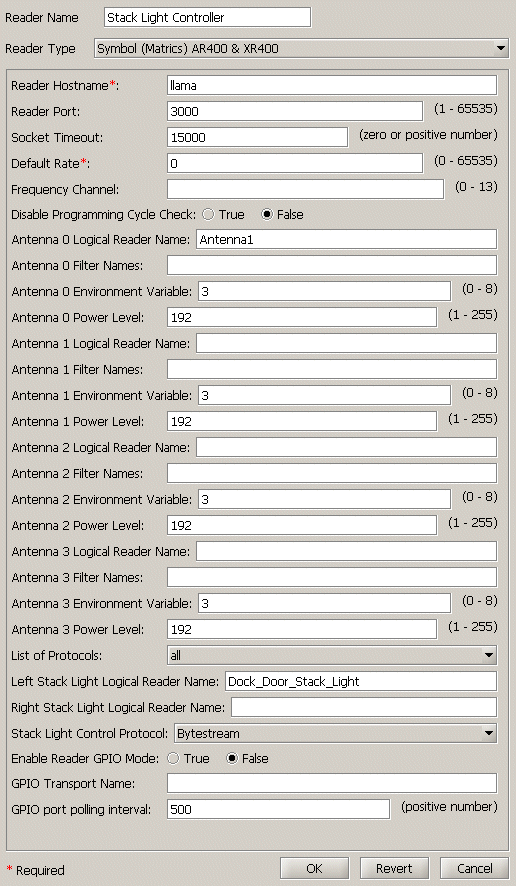Click Antenna 0 Filter Names field
This screenshot has width=516, height=886.
point(332,265)
